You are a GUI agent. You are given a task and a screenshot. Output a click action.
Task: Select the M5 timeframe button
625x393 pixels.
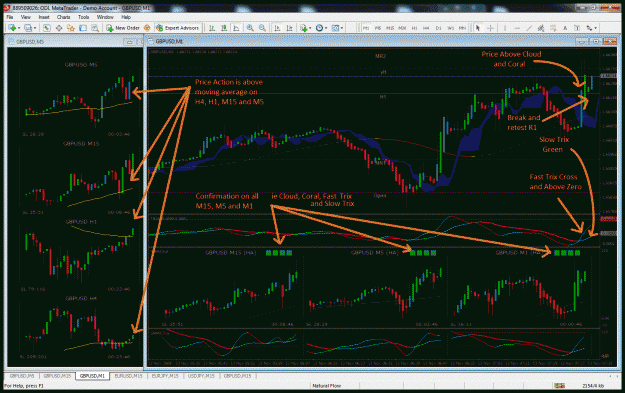[378, 28]
